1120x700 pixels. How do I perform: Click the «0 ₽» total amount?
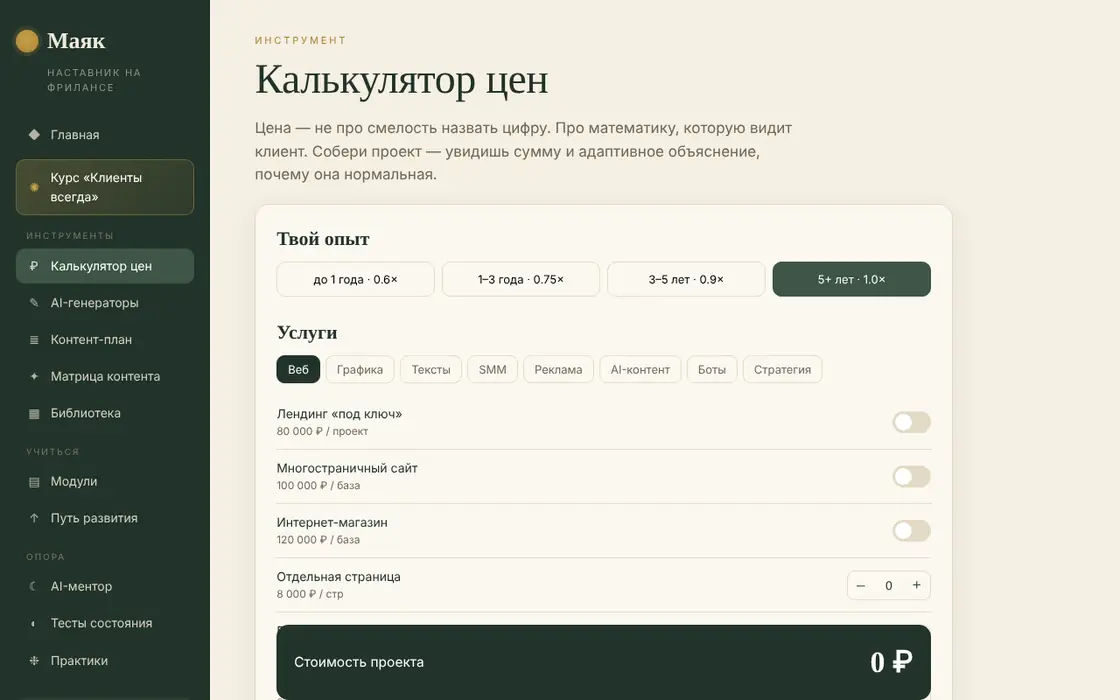pyautogui.click(x=891, y=662)
